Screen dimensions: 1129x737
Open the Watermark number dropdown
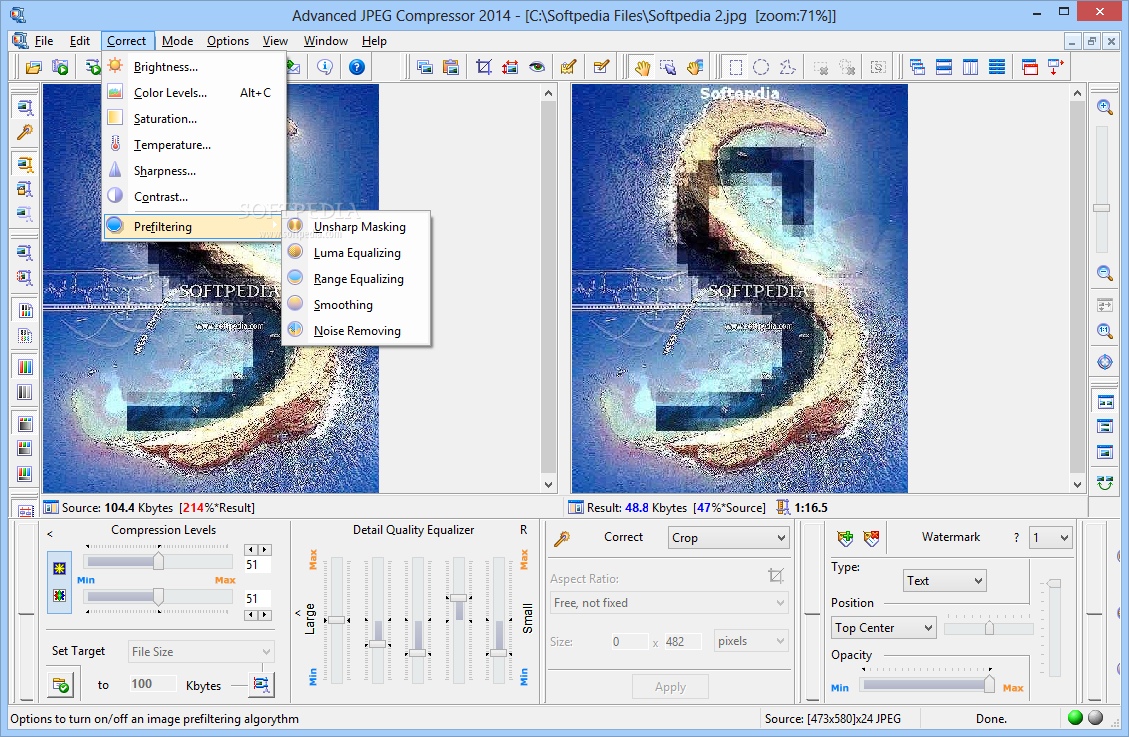point(1051,538)
